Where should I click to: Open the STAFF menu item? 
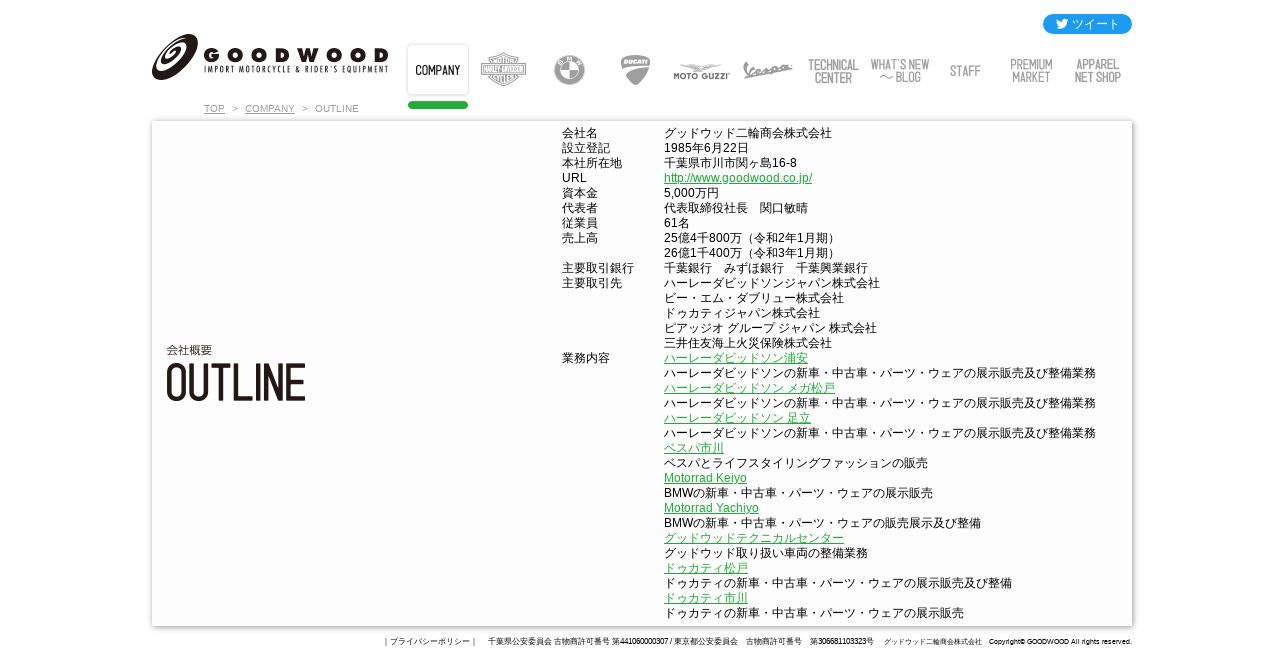pyautogui.click(x=965, y=71)
